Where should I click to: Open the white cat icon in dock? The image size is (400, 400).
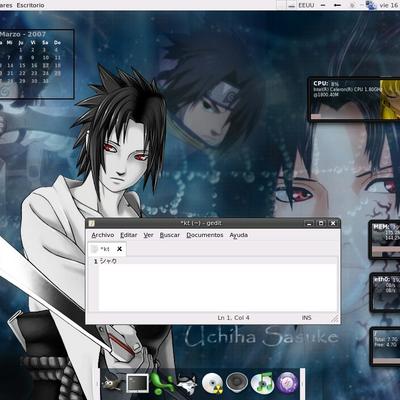pyautogui.click(x=187, y=383)
